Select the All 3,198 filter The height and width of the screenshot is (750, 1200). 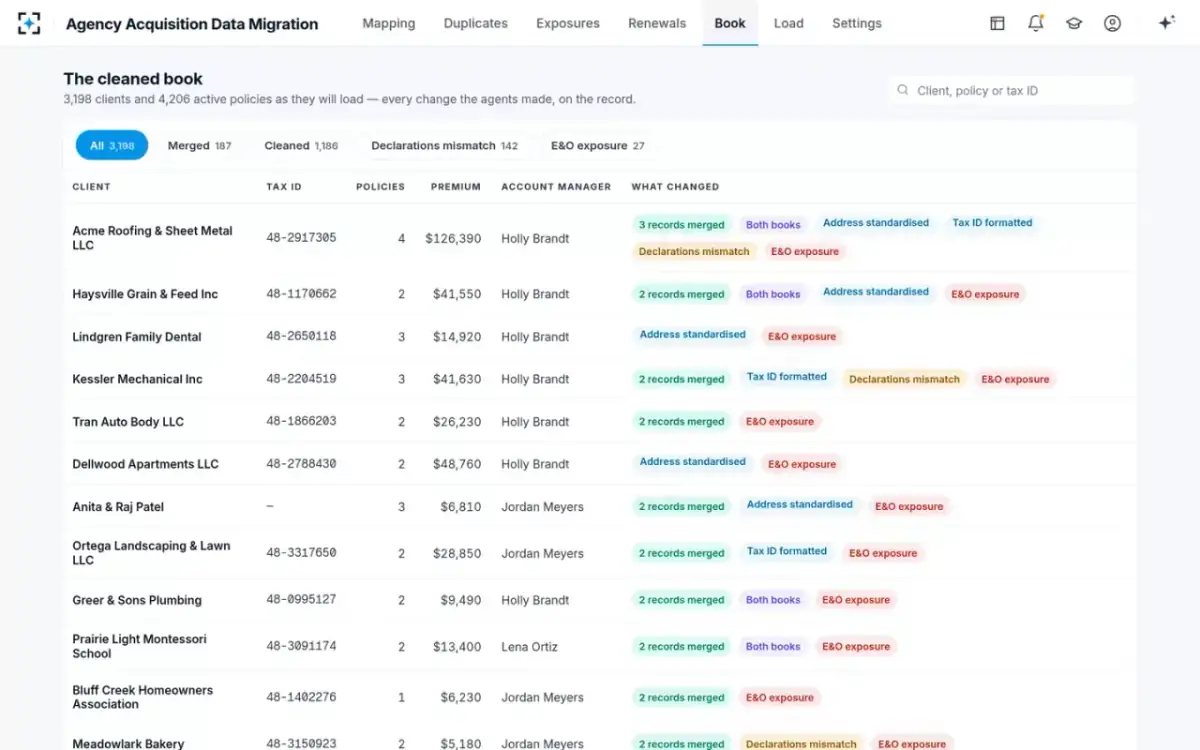click(x=112, y=145)
